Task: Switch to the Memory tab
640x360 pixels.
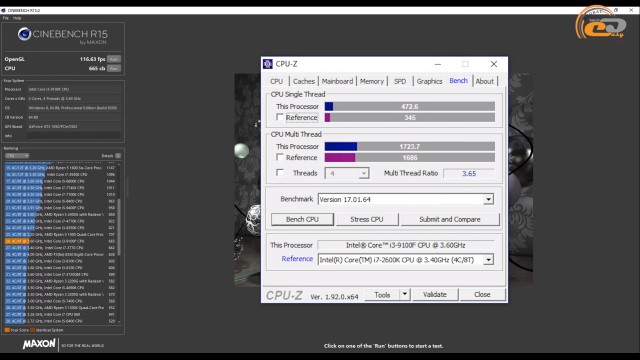Action: 372,81
